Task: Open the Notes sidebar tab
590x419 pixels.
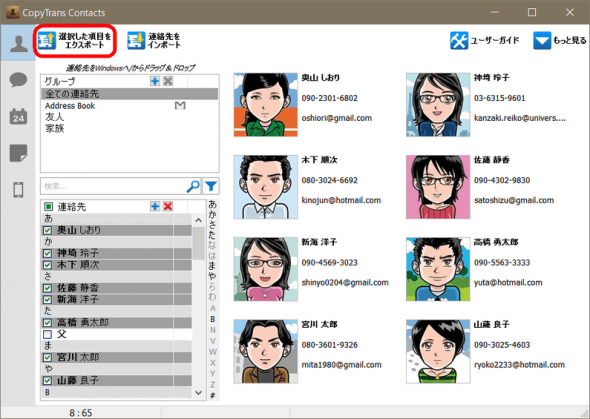Action: [18, 153]
